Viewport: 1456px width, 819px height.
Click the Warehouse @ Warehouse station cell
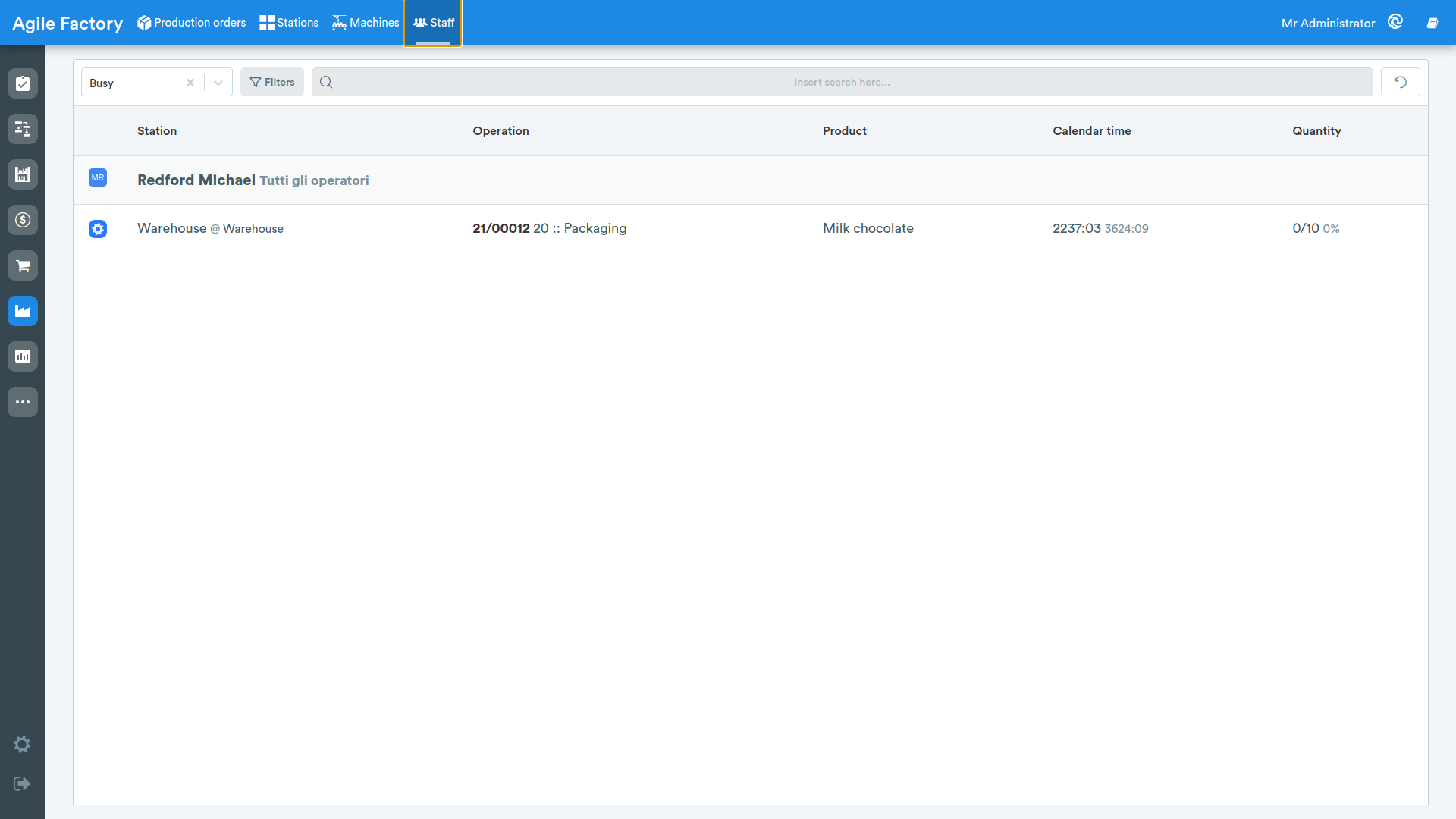click(x=210, y=228)
